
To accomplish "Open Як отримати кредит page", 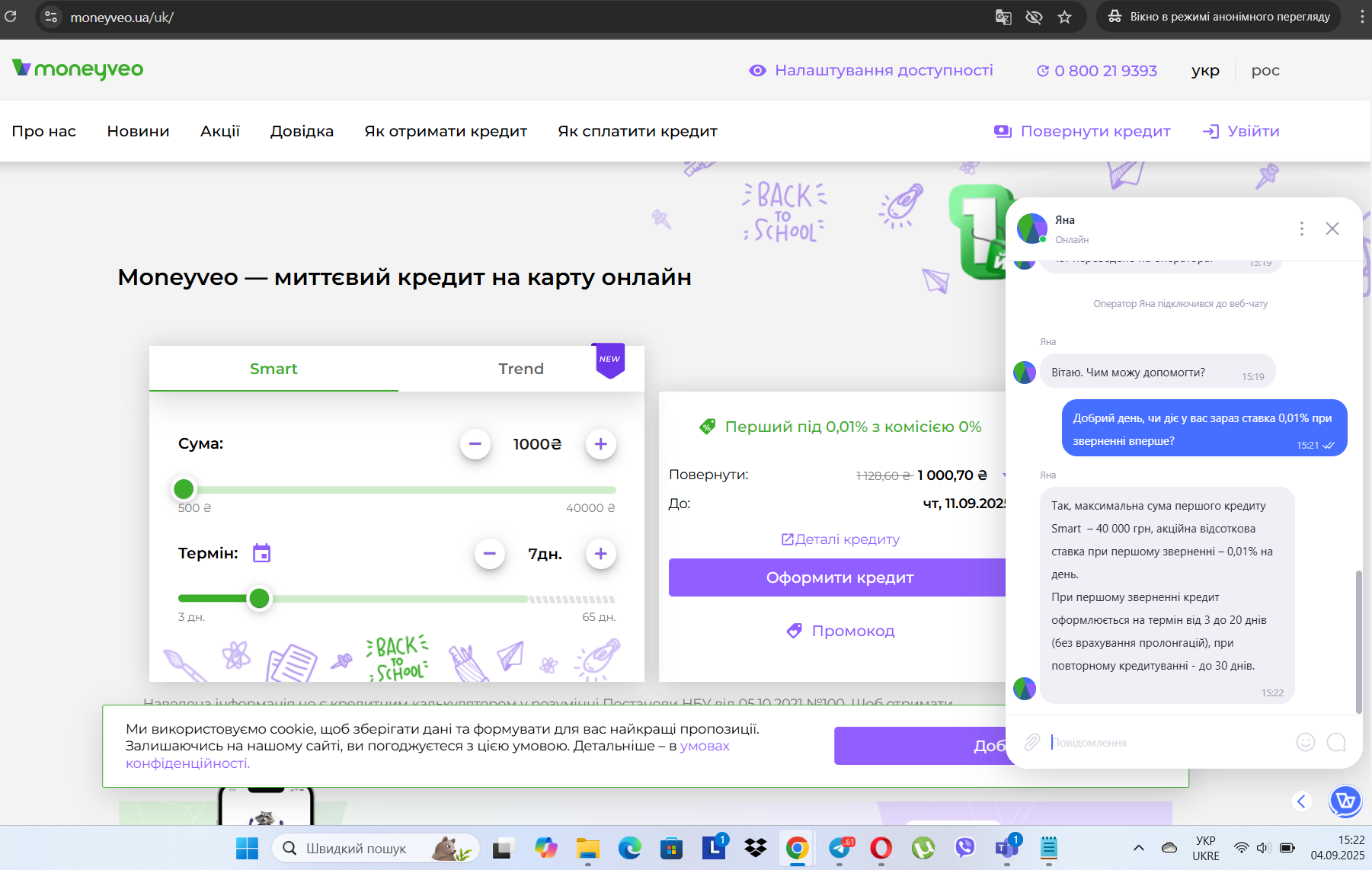I will (x=446, y=131).
